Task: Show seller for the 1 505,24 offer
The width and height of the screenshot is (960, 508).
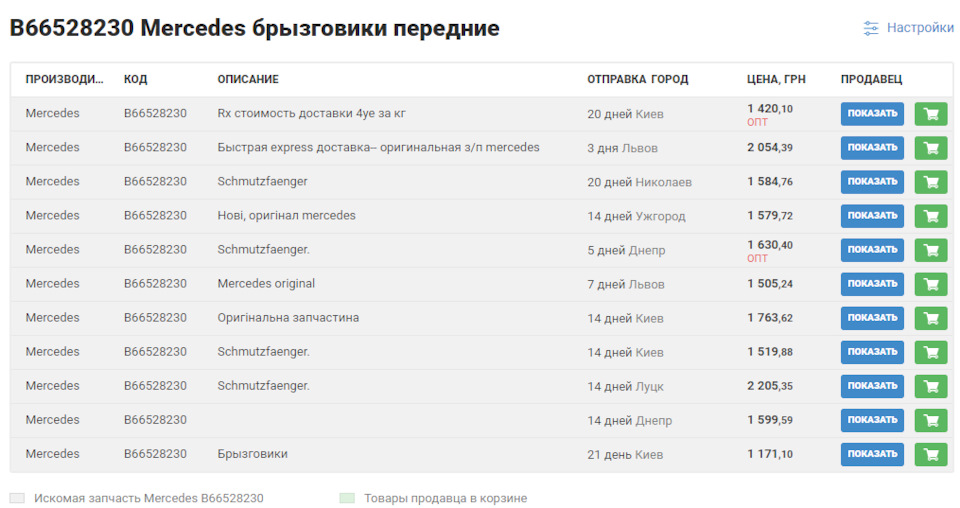Action: pyautogui.click(x=872, y=284)
